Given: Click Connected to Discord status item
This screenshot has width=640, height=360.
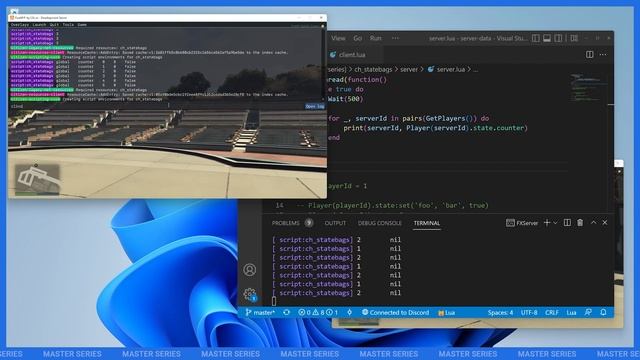Looking at the screenshot, I should 396,313.
